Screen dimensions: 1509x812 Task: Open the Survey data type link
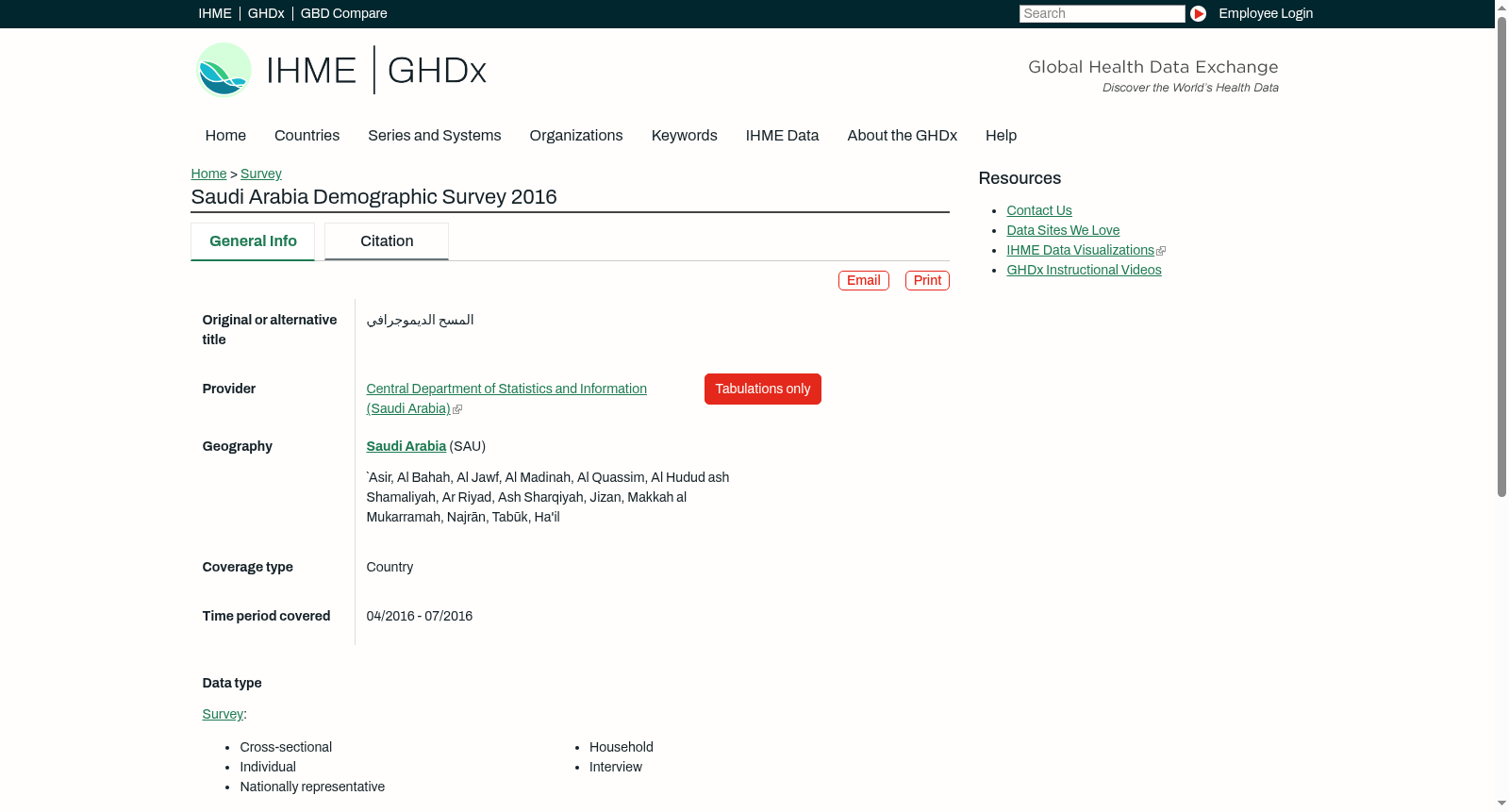223,714
